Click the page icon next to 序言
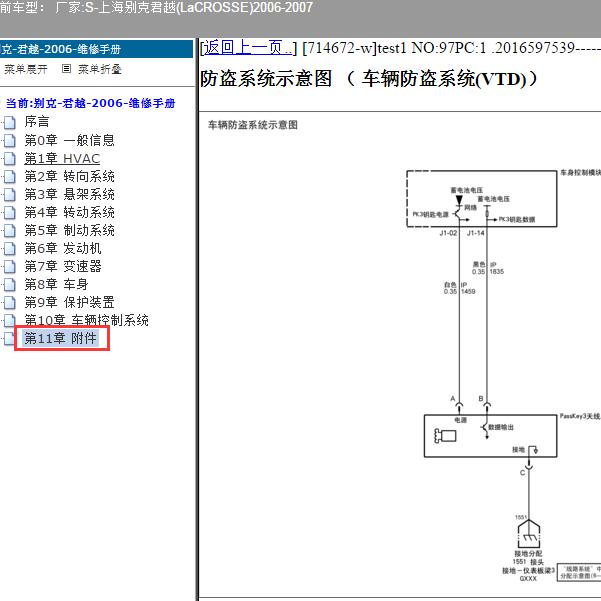Screen dimensions: 601x601 (9, 123)
